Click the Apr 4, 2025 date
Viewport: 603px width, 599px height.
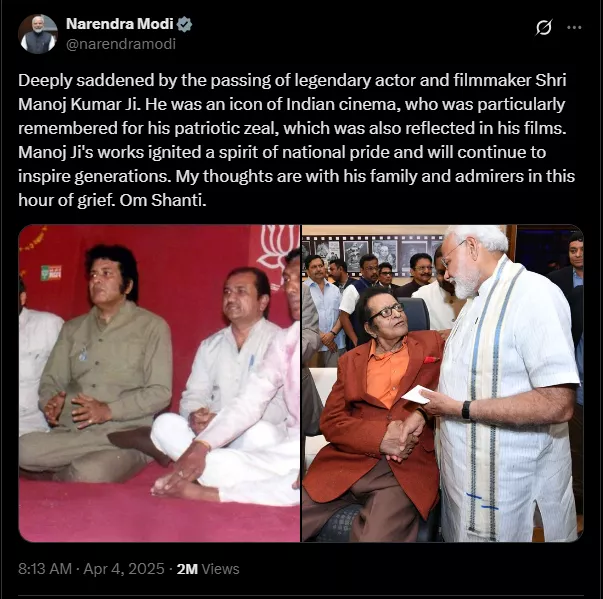124,569
